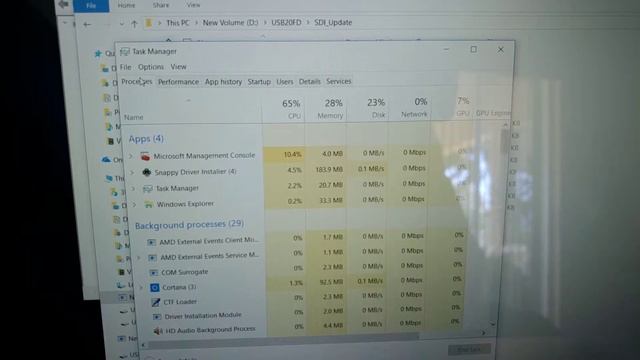Expand the Cortana process group
640x360 pixels.
coord(141,288)
